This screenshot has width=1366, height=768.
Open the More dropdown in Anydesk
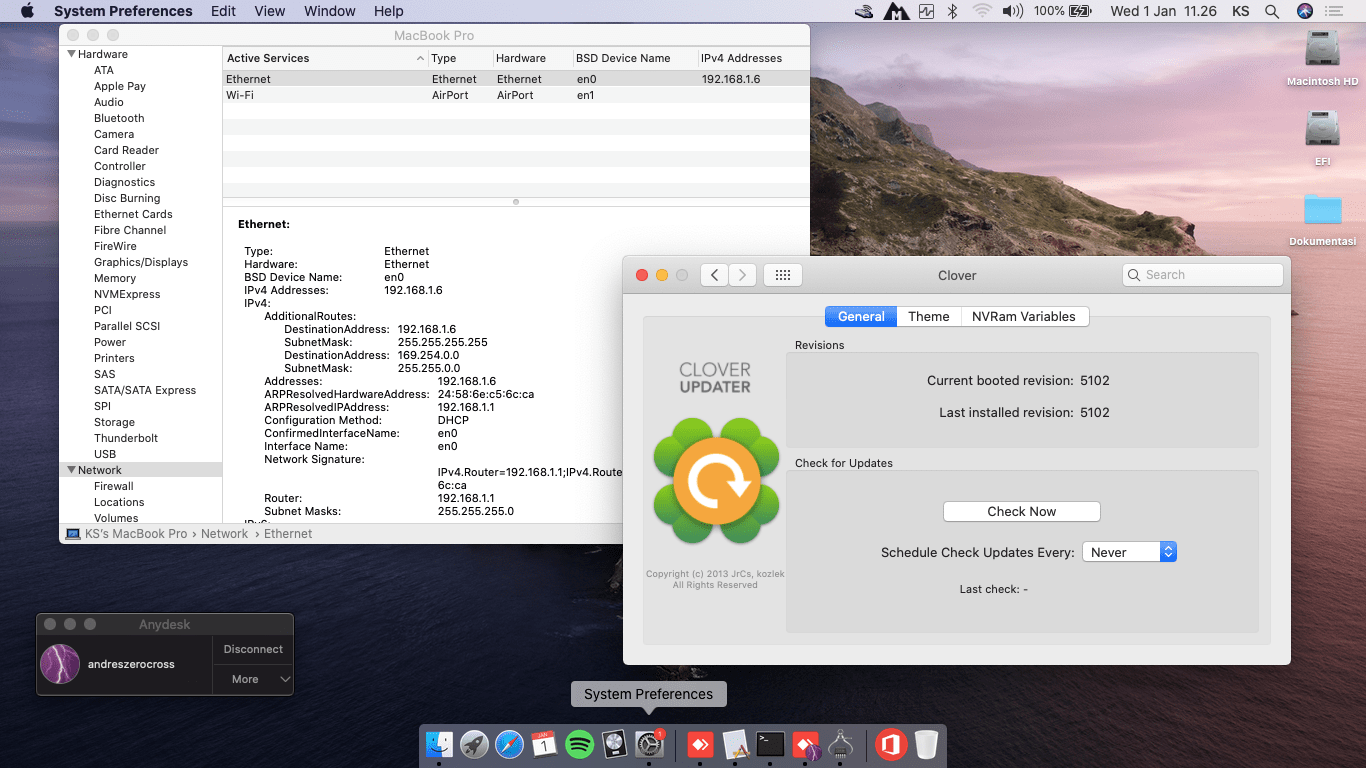pos(253,679)
